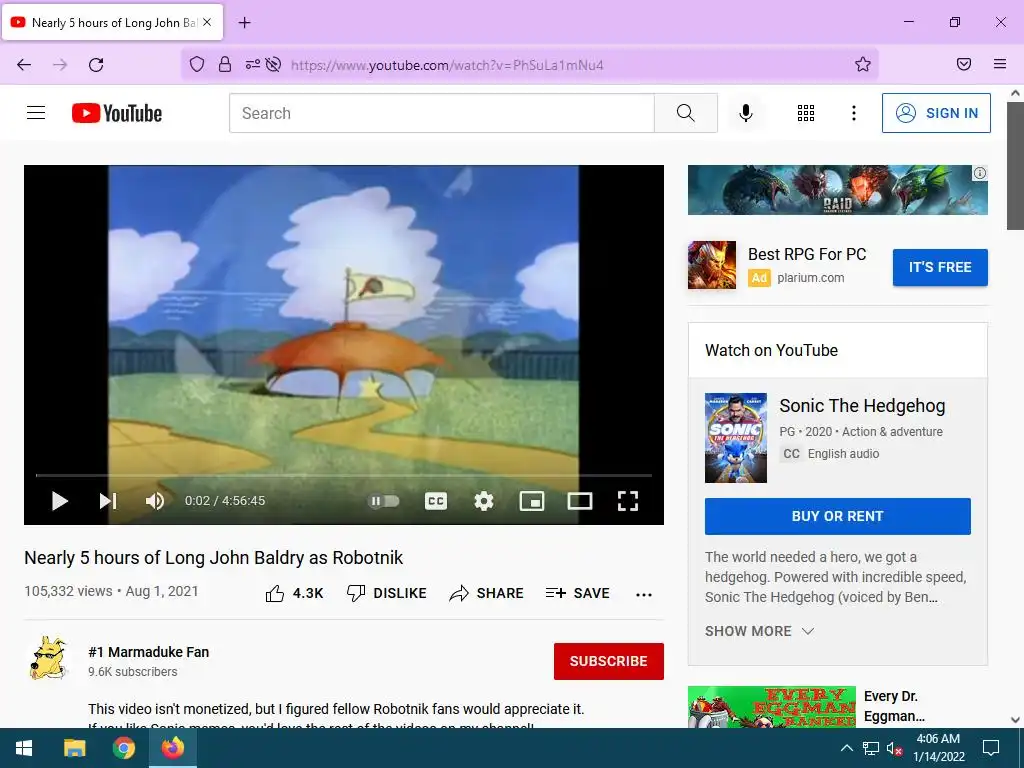Open tracking protection shield icon

click(197, 64)
